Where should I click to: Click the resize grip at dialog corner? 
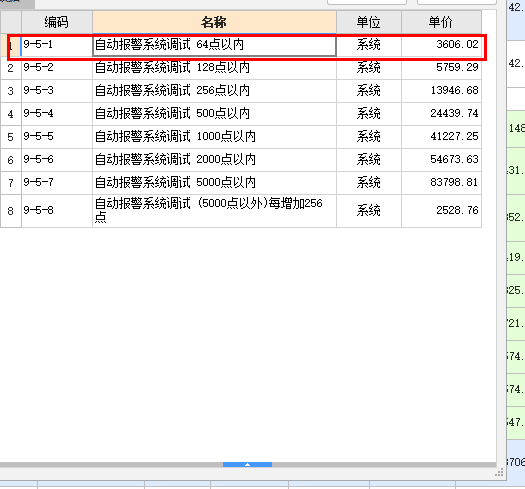[x=499, y=473]
